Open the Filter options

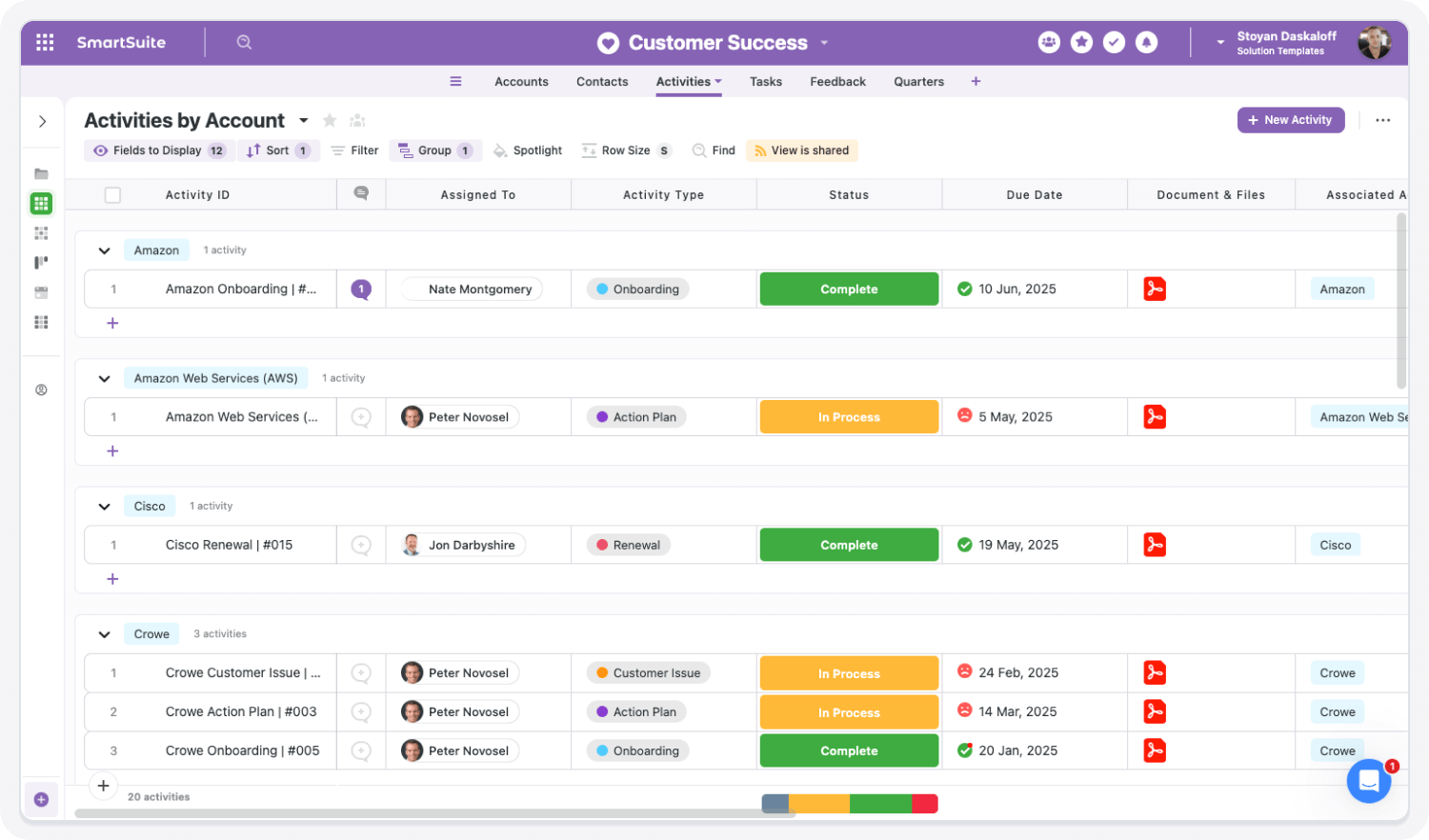pos(354,150)
